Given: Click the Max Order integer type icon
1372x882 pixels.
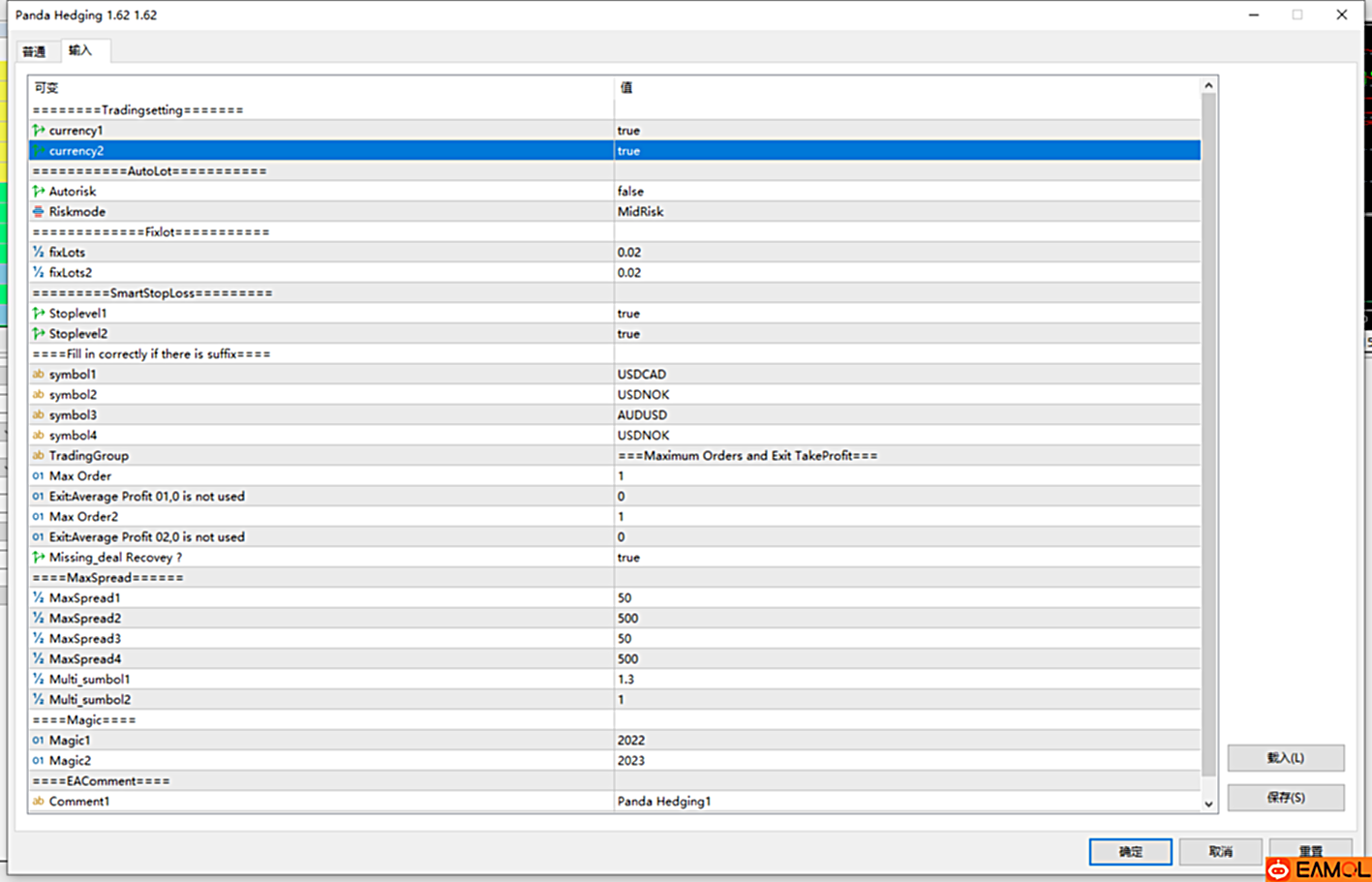Looking at the screenshot, I should click(39, 475).
